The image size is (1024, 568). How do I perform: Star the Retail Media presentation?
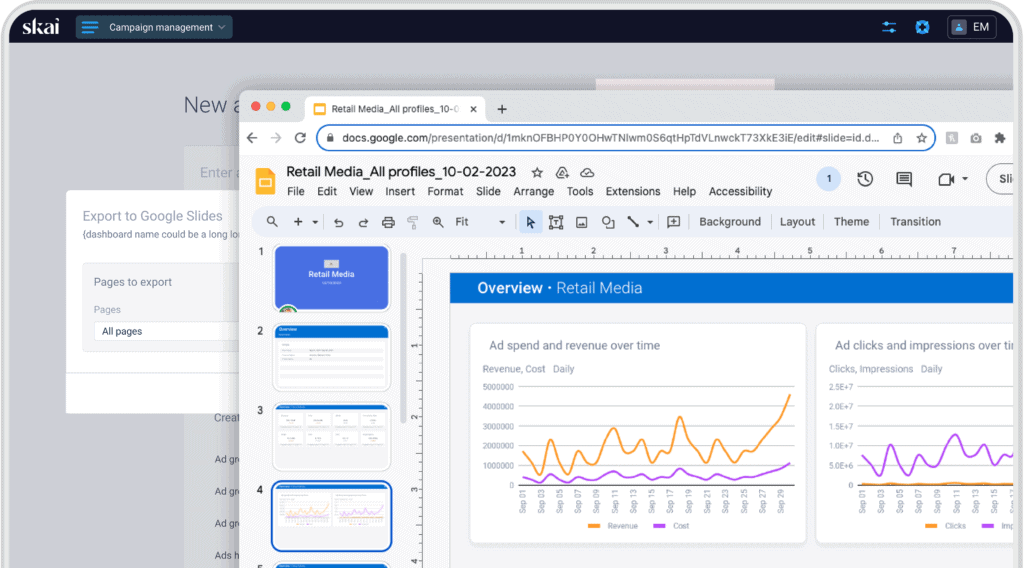(537, 173)
